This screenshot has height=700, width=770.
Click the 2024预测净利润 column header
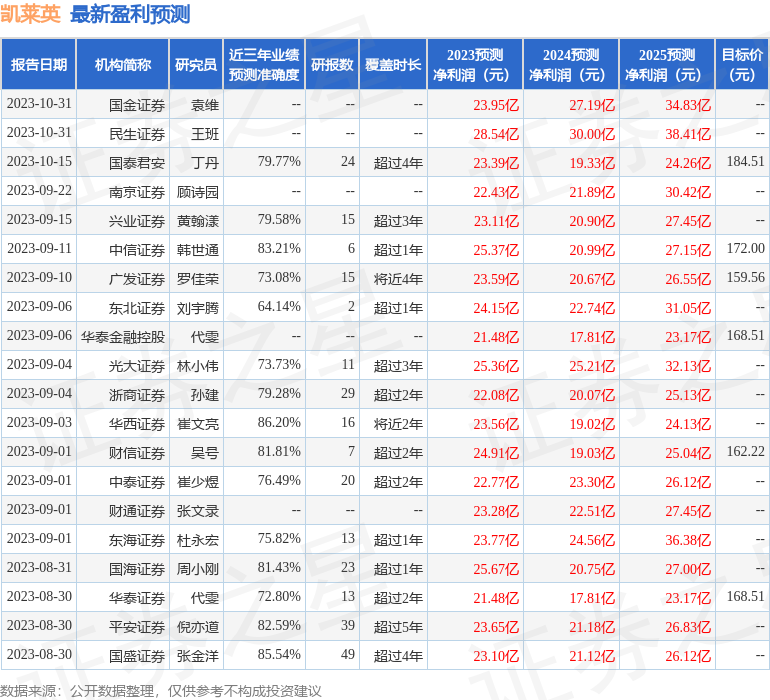pyautogui.click(x=571, y=64)
